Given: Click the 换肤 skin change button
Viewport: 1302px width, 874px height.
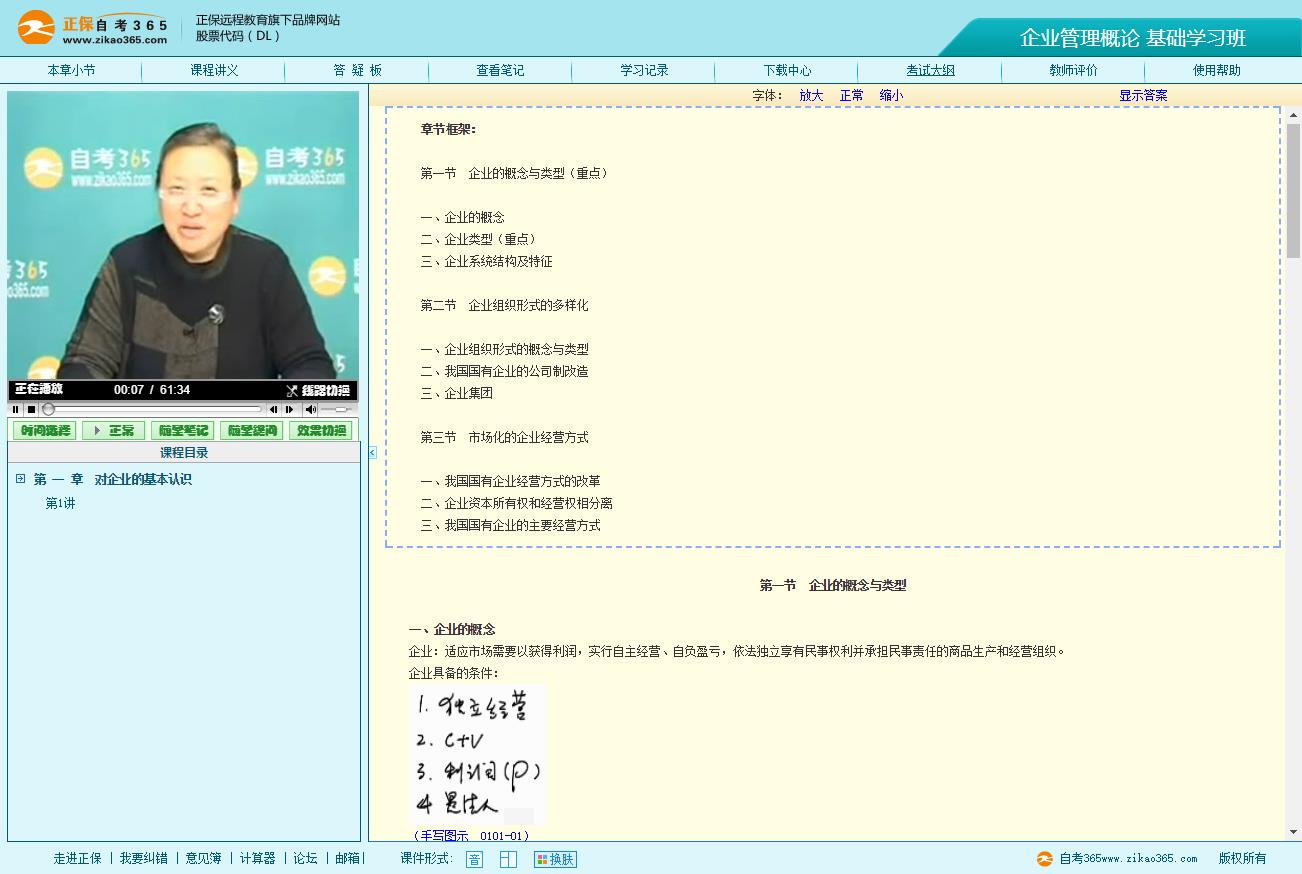Looking at the screenshot, I should point(555,859).
